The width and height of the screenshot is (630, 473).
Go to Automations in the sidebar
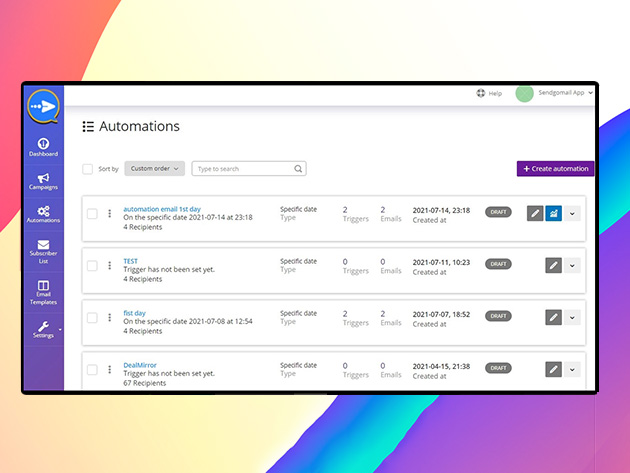click(43, 215)
